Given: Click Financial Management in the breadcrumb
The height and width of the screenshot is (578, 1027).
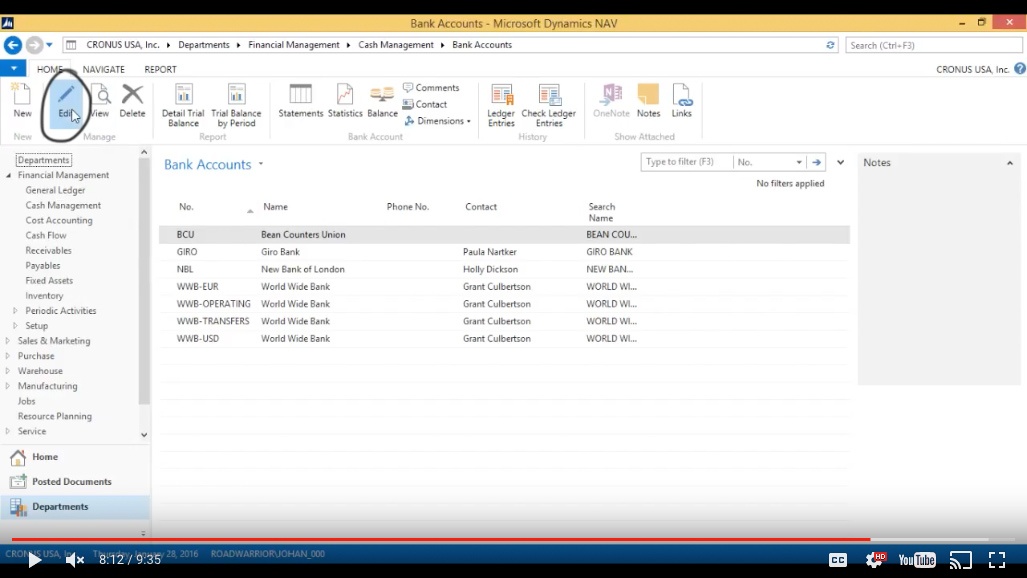Looking at the screenshot, I should 293,45.
